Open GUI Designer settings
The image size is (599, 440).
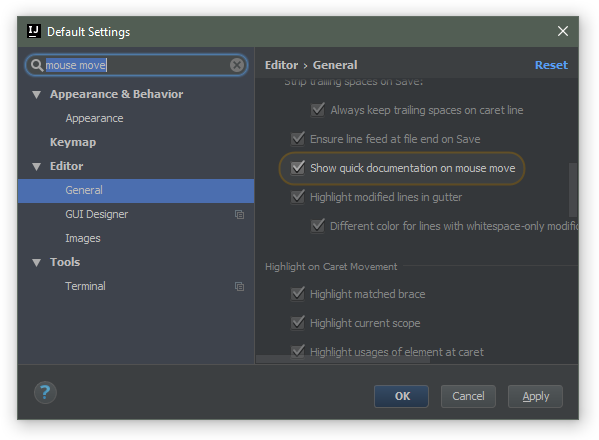[x=97, y=214]
